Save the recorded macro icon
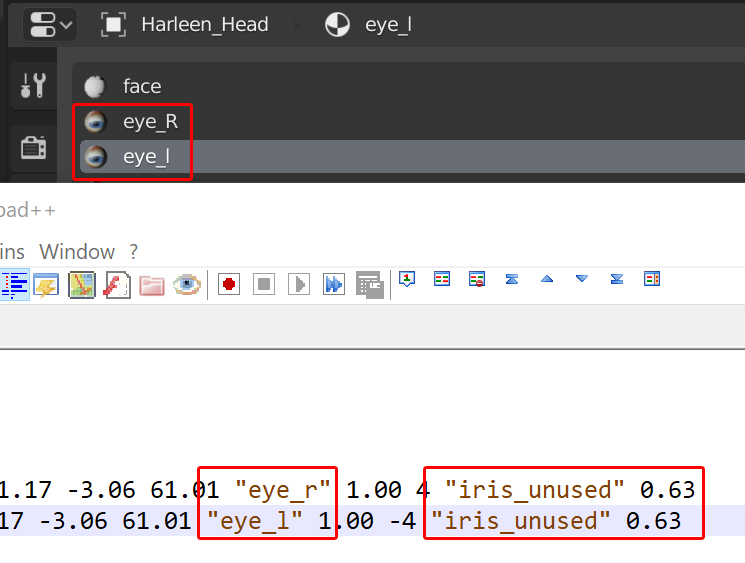The image size is (745, 563). coord(370,285)
